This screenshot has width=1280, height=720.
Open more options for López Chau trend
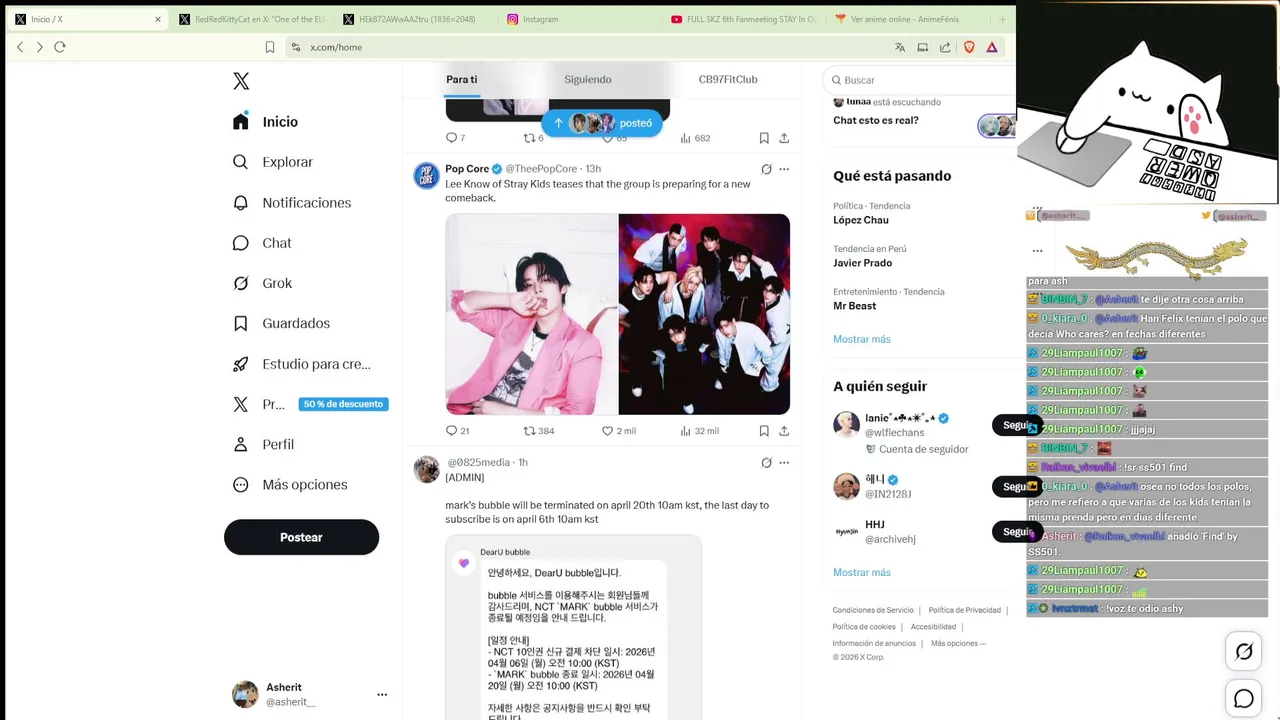tap(1037, 208)
